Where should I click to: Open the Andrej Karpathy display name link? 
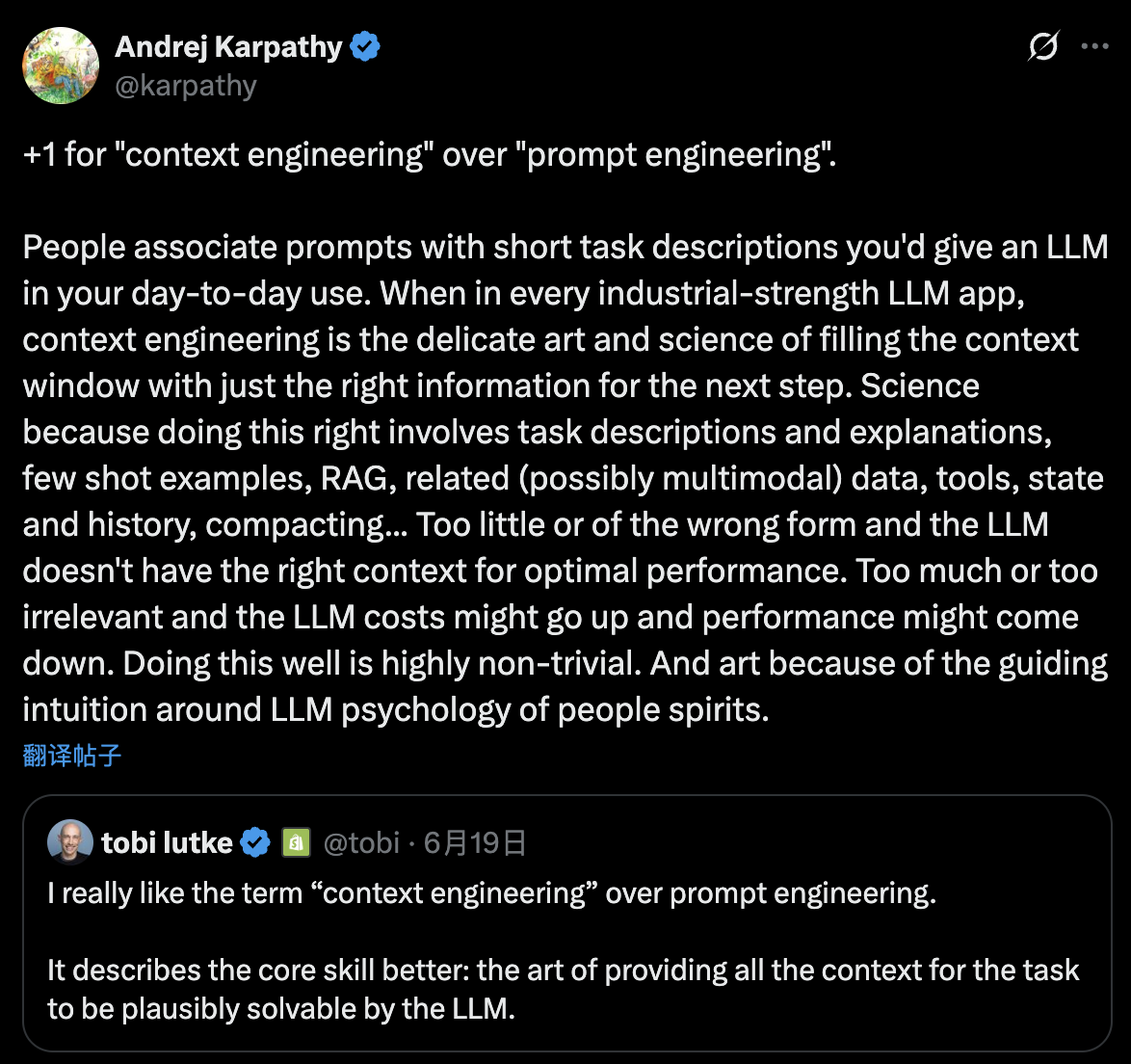tap(228, 46)
